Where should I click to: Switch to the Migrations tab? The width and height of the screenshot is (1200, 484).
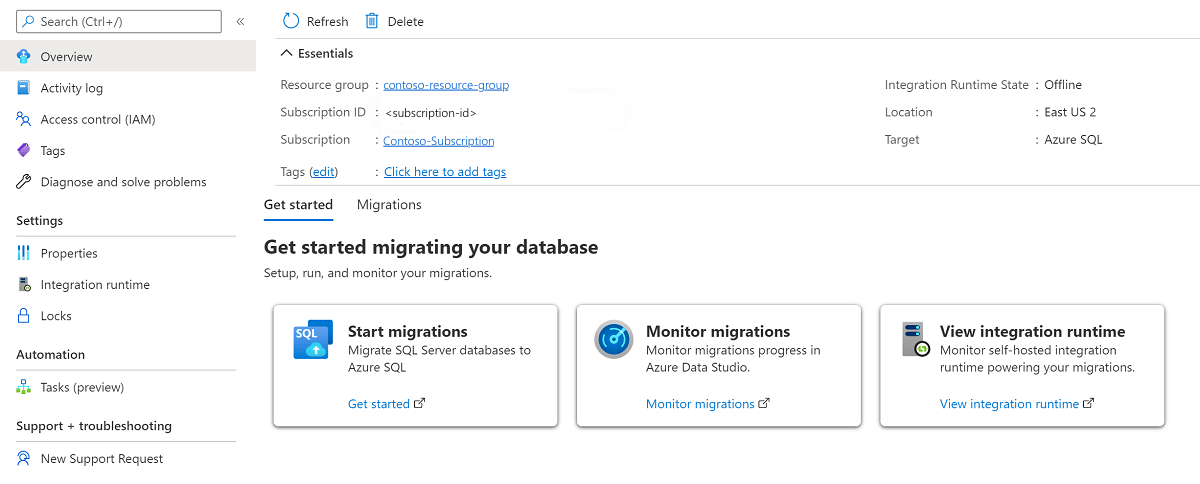pos(389,205)
